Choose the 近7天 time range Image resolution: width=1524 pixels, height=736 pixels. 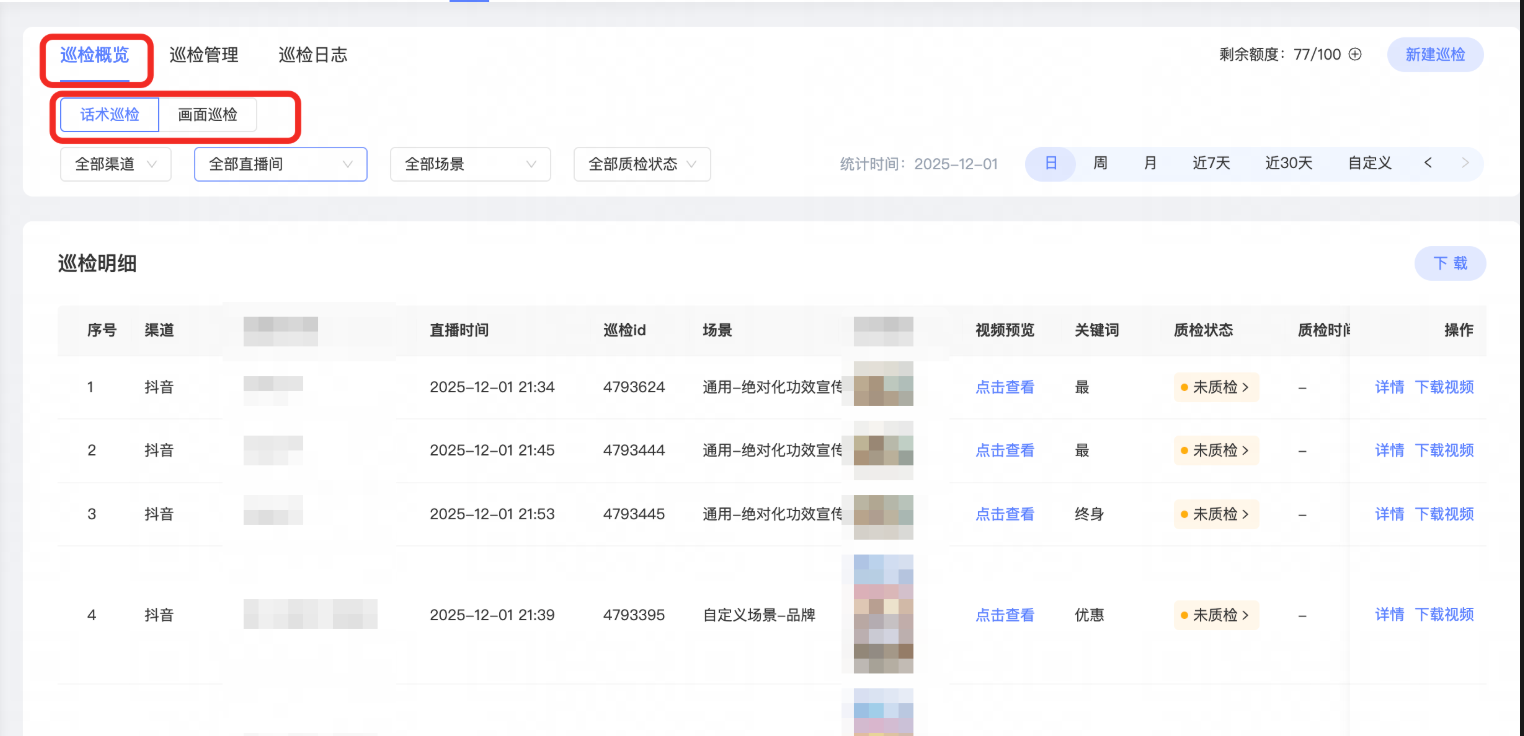point(1211,163)
